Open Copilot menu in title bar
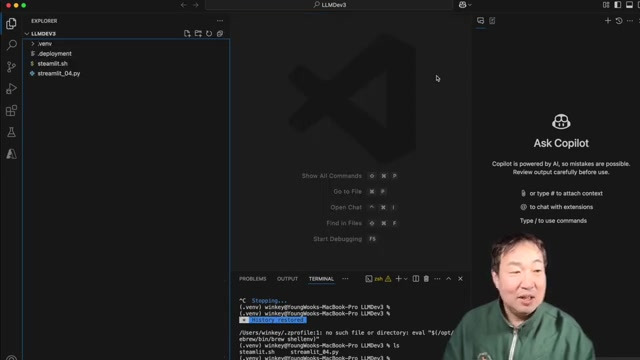The width and height of the screenshot is (640, 360). click(465, 5)
